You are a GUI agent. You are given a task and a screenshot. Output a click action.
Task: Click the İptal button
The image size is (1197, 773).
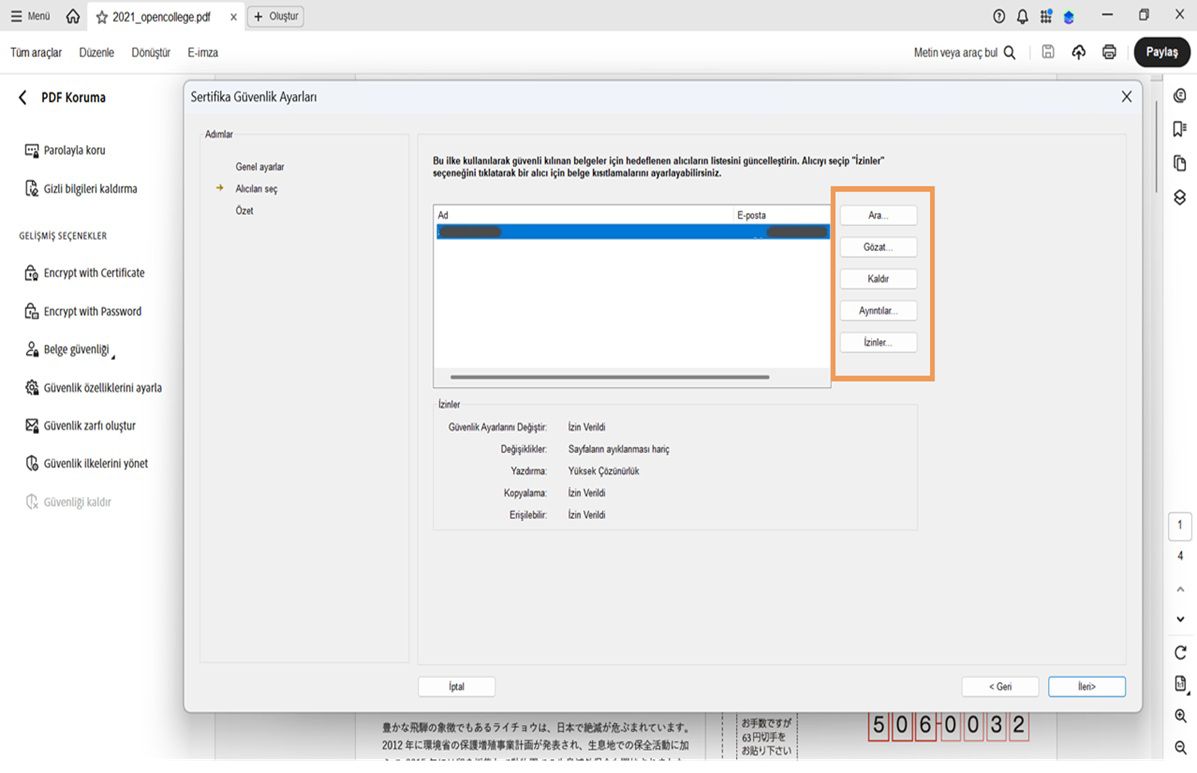pos(457,687)
